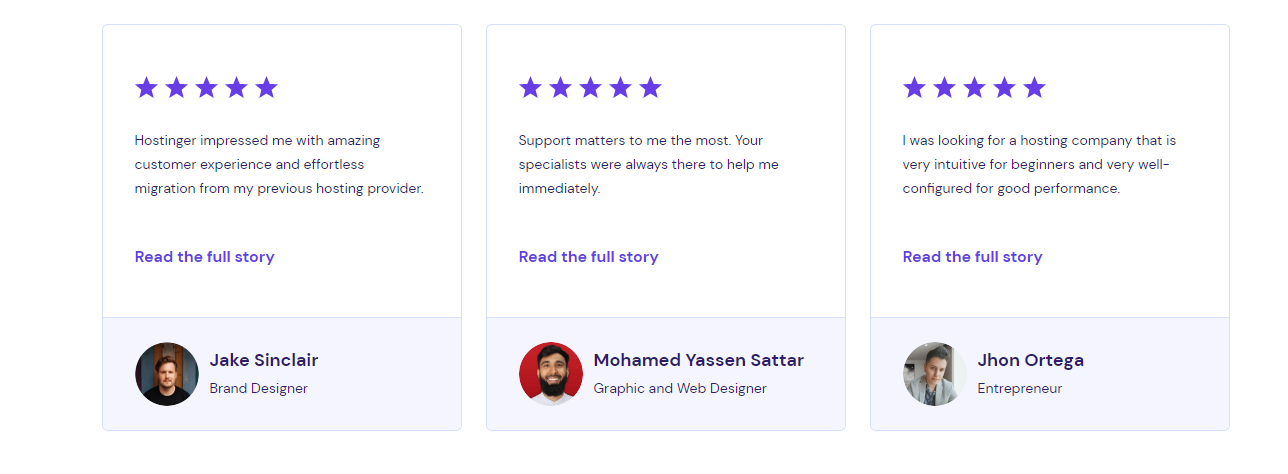Click third star in Mohamed Yassen Sattar's review
The width and height of the screenshot is (1288, 474).
[590, 88]
